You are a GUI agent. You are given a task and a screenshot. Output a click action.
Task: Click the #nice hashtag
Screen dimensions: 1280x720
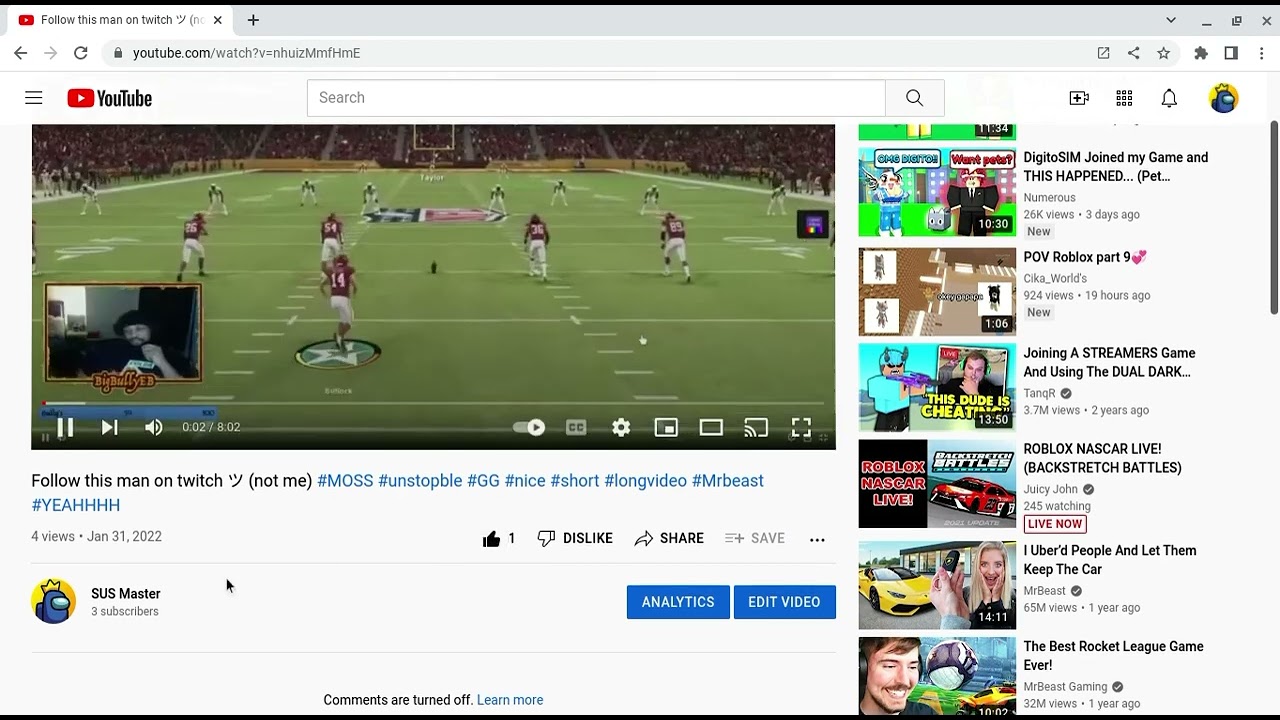(525, 481)
